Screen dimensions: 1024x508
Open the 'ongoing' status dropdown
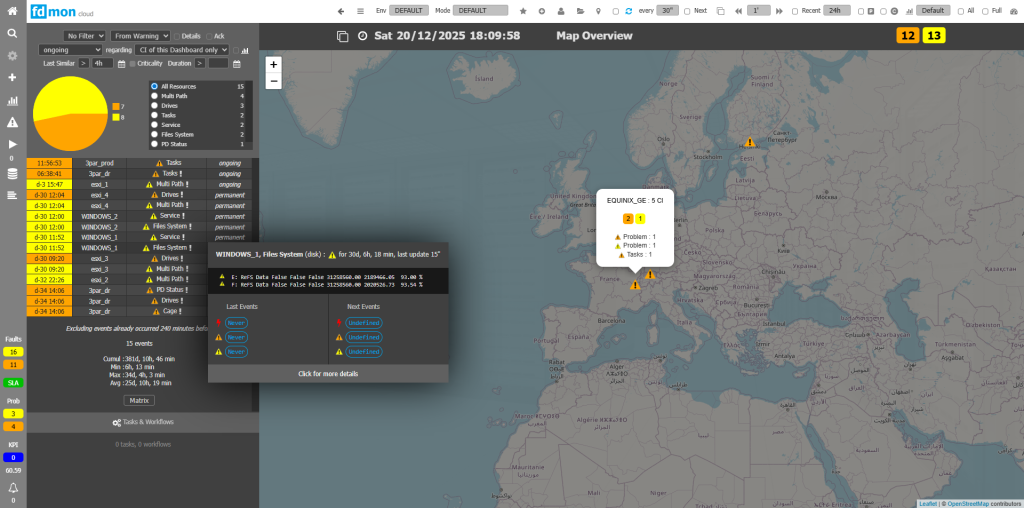[70, 49]
